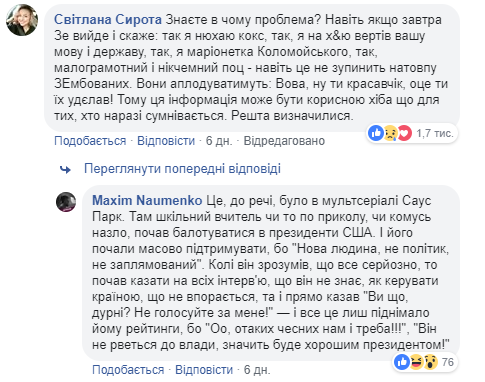Show edit history via Відредаговано
Screen dimensions: 485x382
pyautogui.click(x=284, y=141)
